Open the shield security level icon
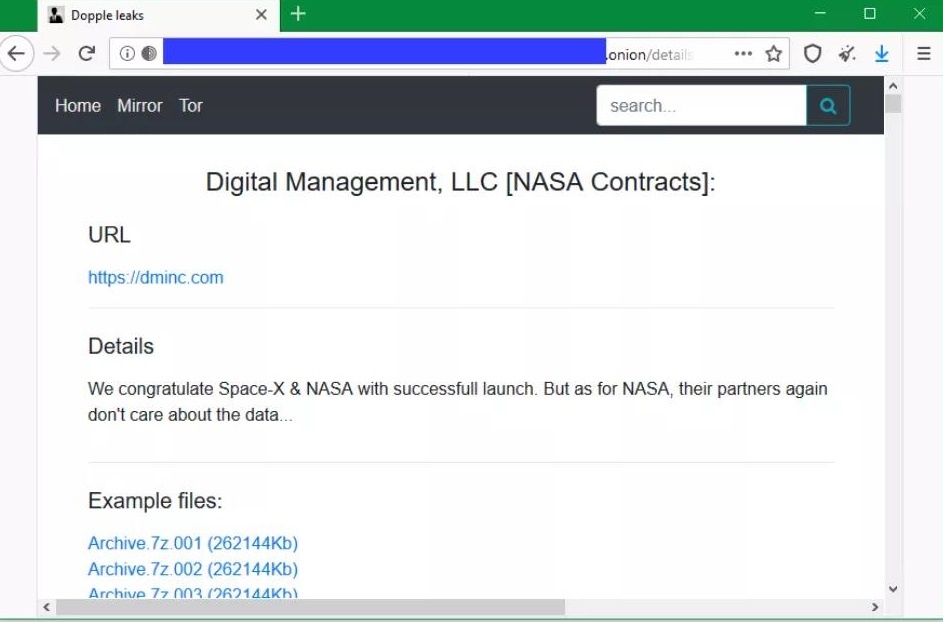This screenshot has height=622, width=943. [x=813, y=54]
